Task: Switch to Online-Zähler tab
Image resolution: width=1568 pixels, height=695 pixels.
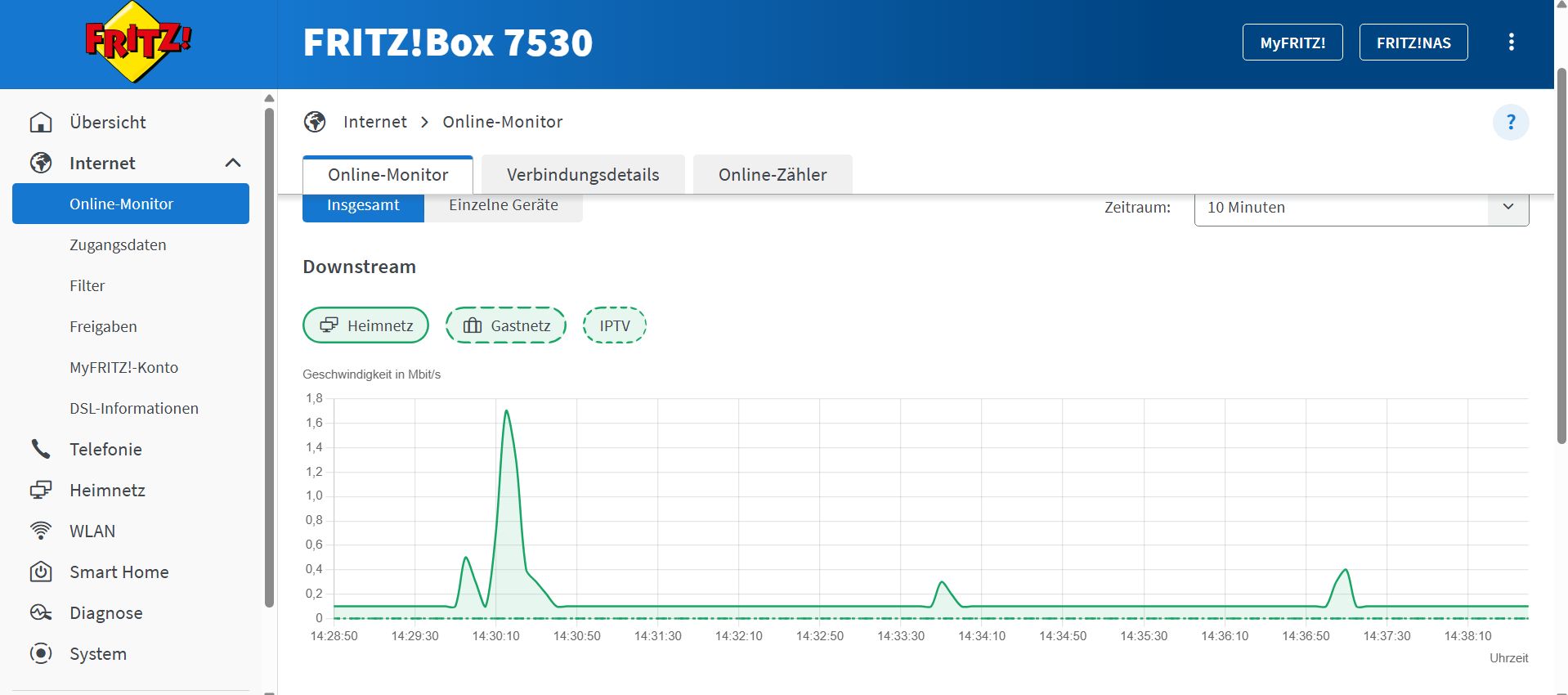Action: point(773,175)
